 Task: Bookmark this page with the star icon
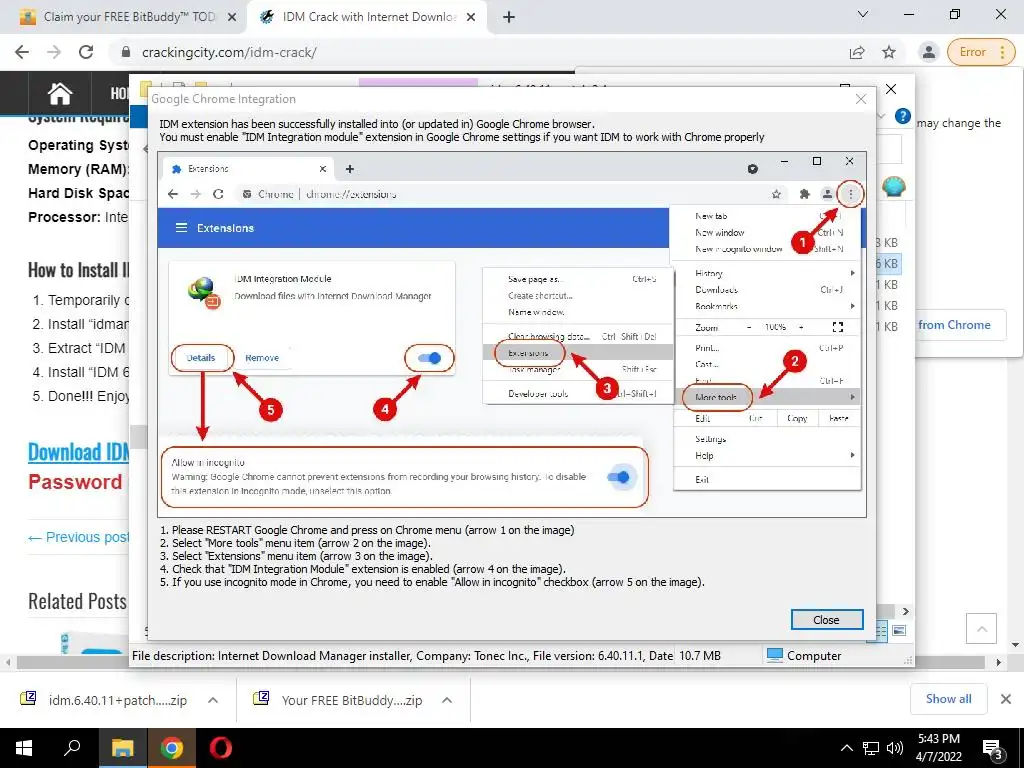889,52
